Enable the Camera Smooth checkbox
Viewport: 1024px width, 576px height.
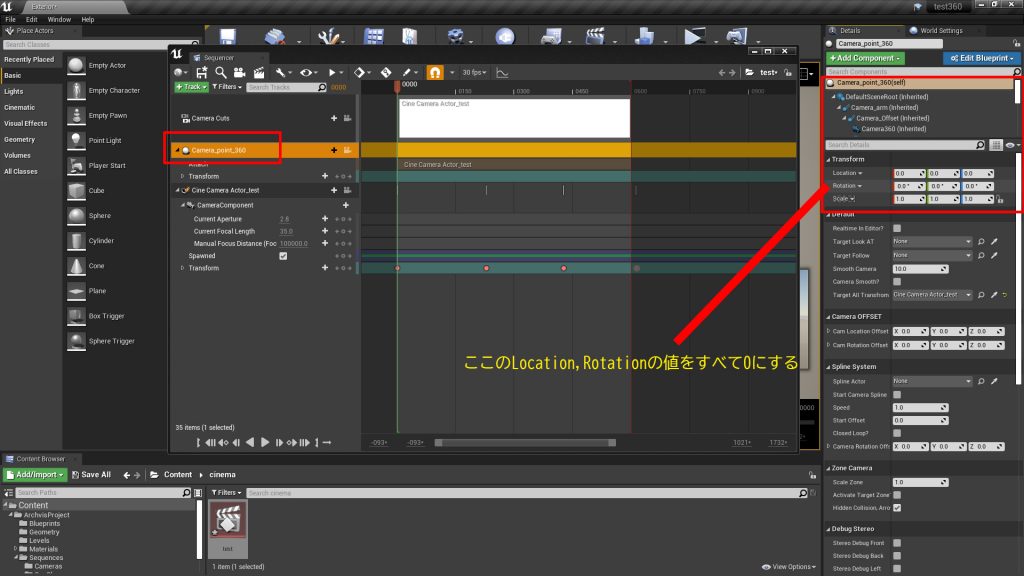point(897,281)
